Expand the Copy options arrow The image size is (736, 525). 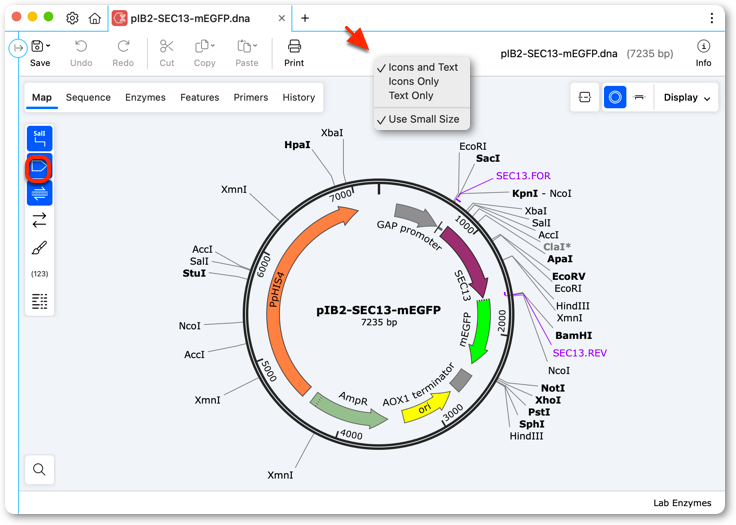[213, 46]
